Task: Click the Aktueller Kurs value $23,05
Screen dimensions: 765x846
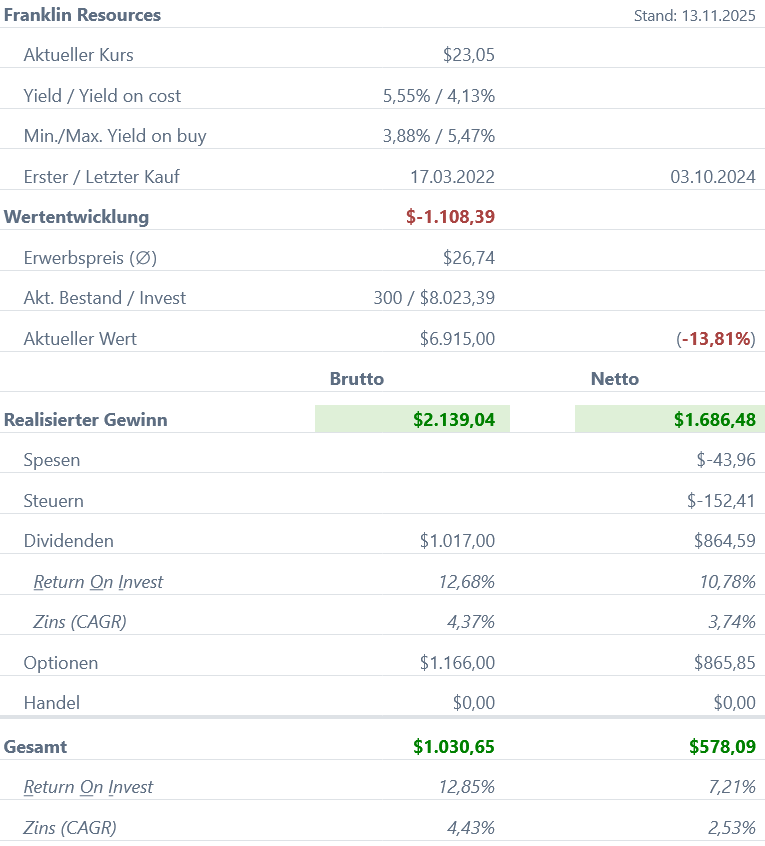Action: (468, 55)
